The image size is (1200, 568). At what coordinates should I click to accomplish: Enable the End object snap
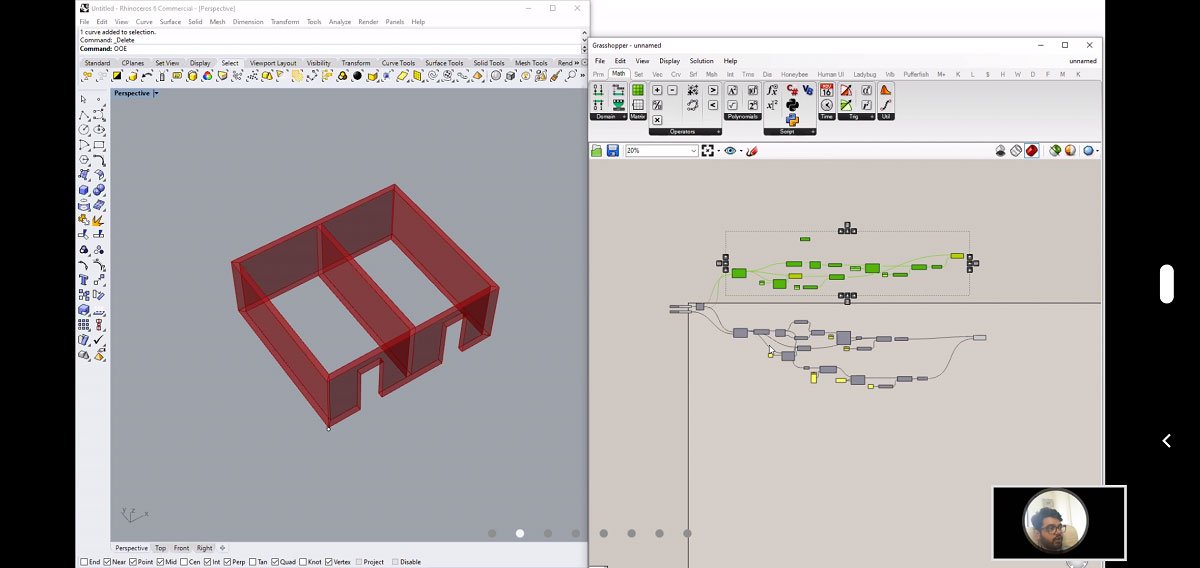click(x=84, y=562)
